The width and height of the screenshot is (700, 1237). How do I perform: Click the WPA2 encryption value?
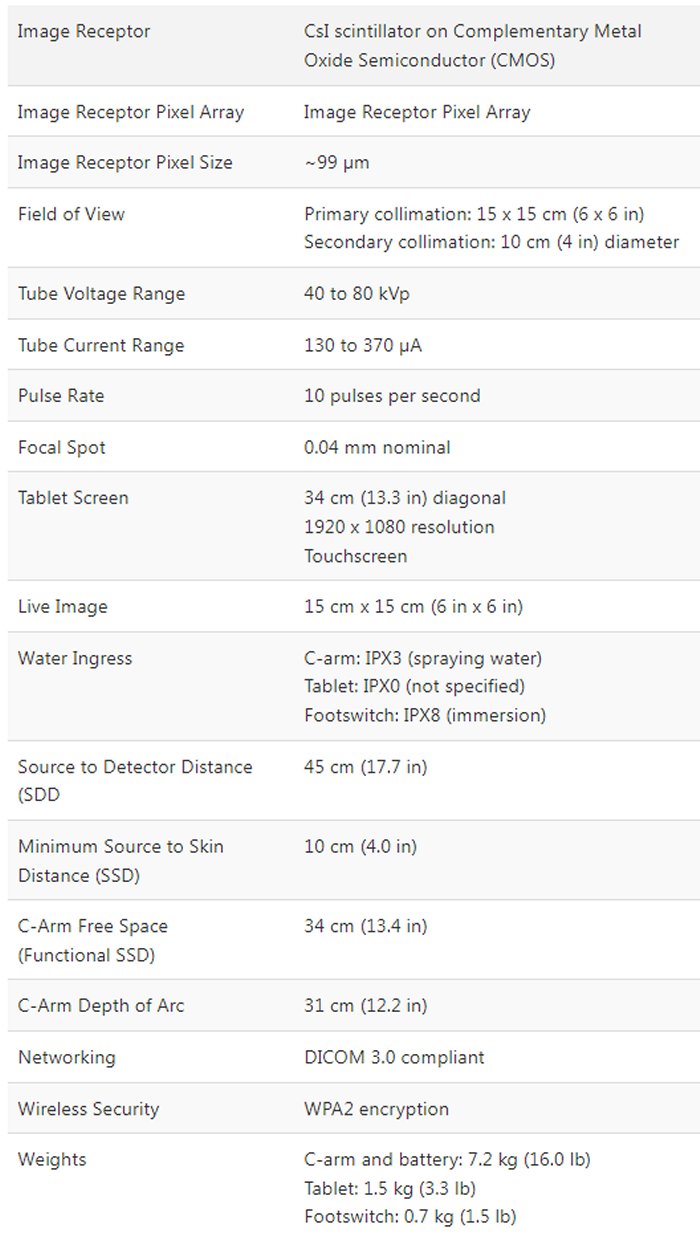click(376, 1108)
